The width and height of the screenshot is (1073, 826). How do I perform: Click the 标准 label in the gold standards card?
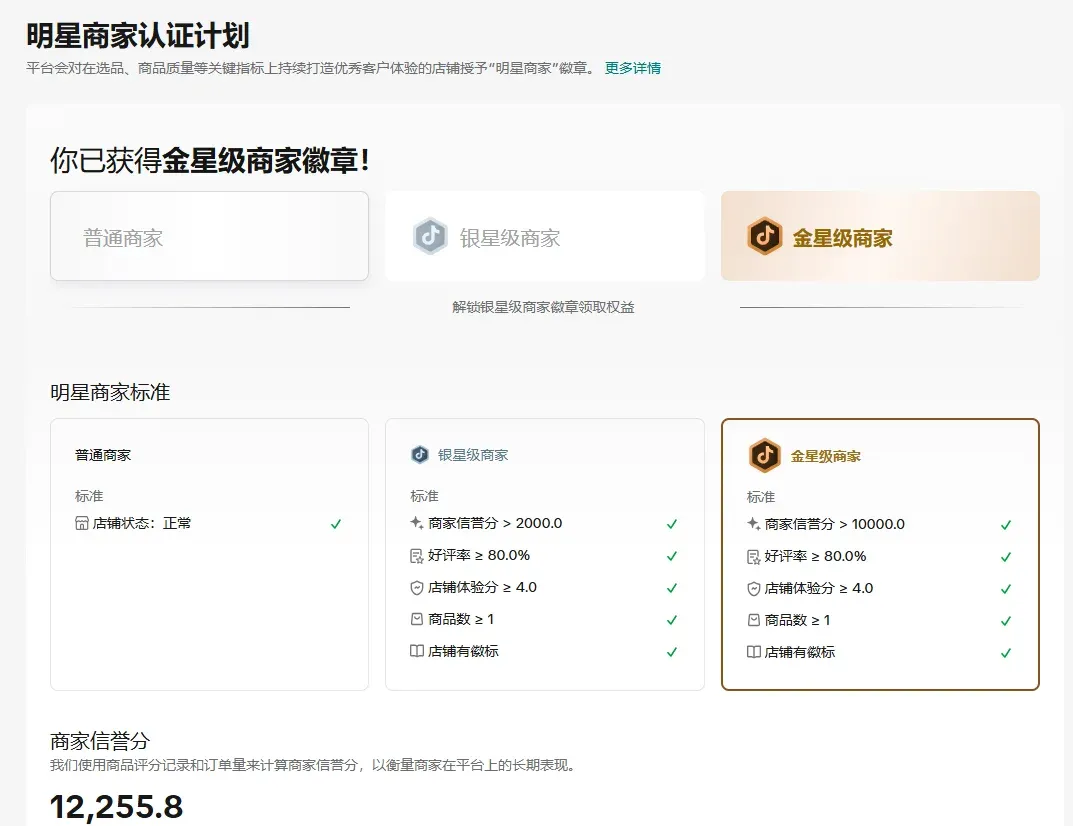coord(760,497)
